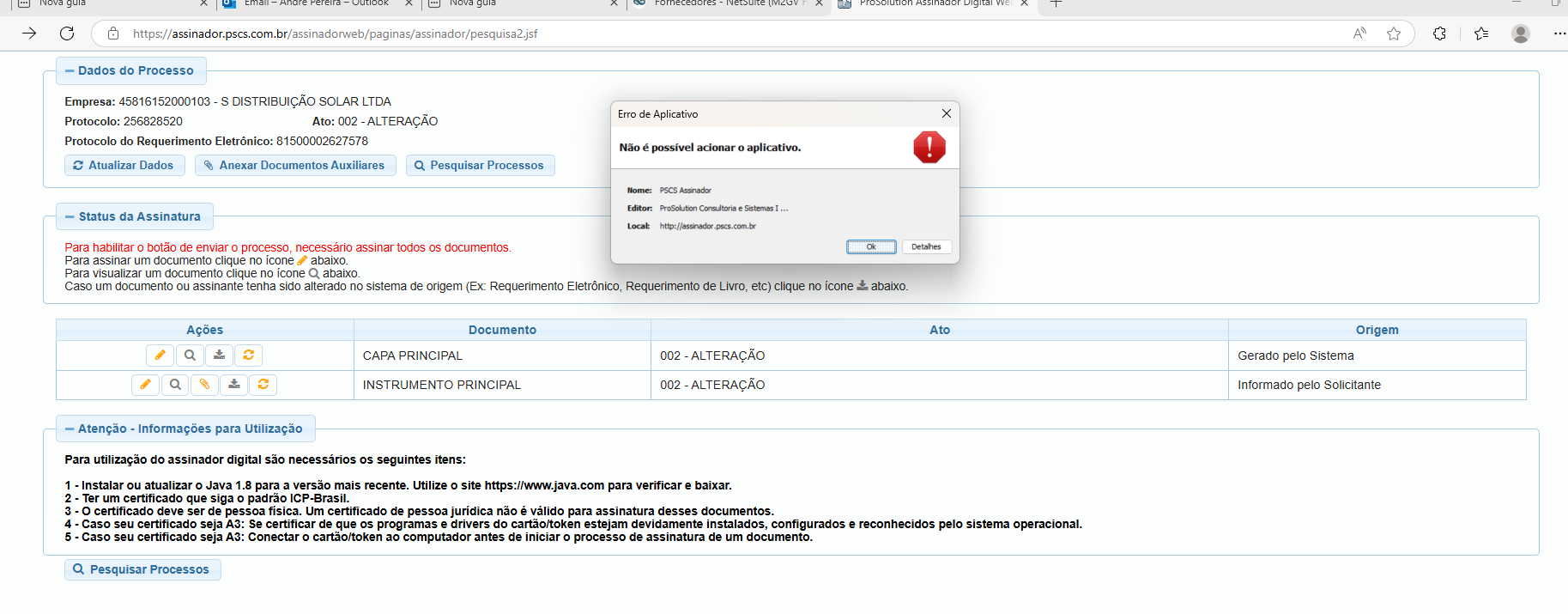Collapse the Status da Assinatura panel
Image resolution: width=1568 pixels, height=614 pixels.
pos(70,217)
